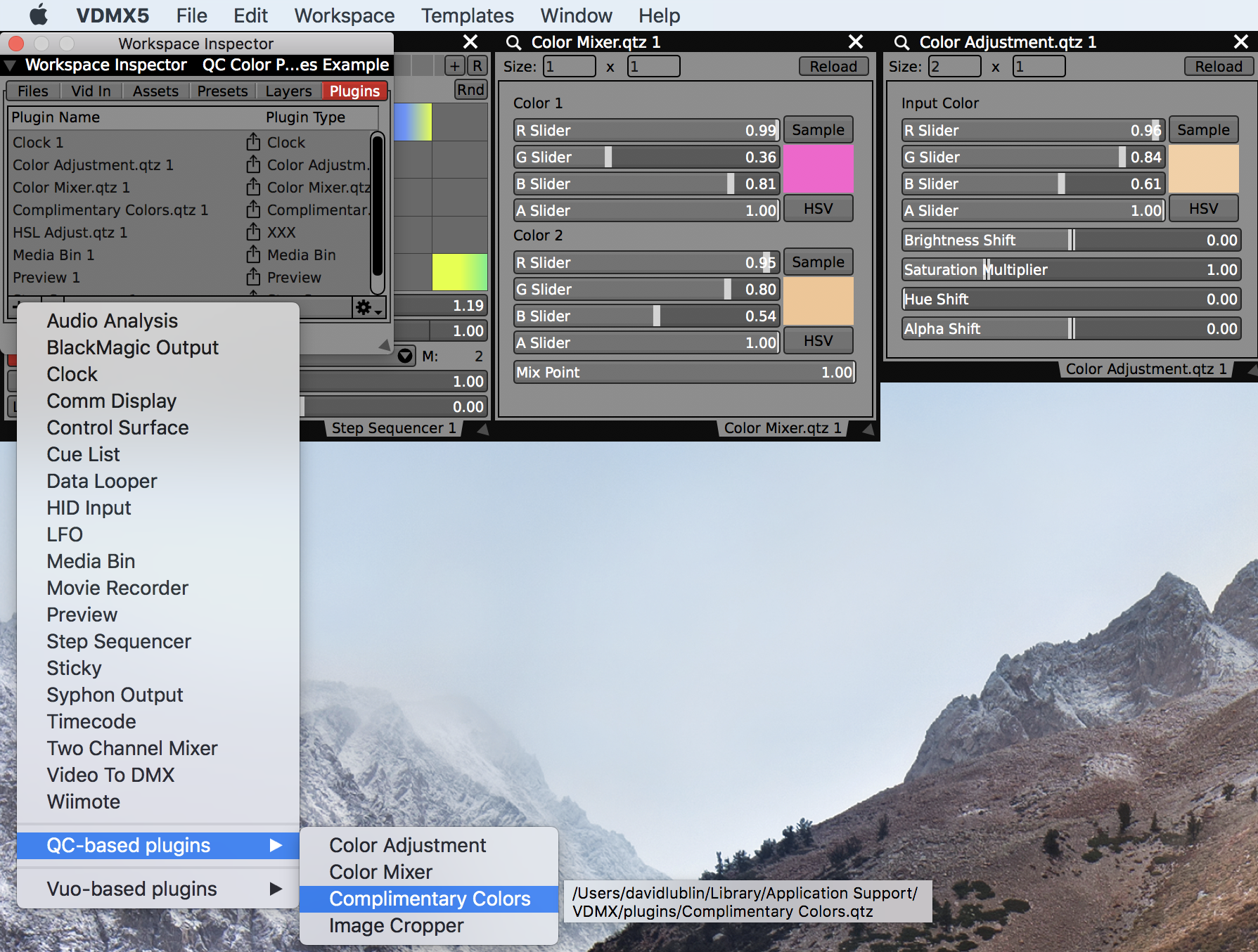Screen dimensions: 1258x952
Task: Click the Saturation Multiplier slider
Action: click(1071, 269)
